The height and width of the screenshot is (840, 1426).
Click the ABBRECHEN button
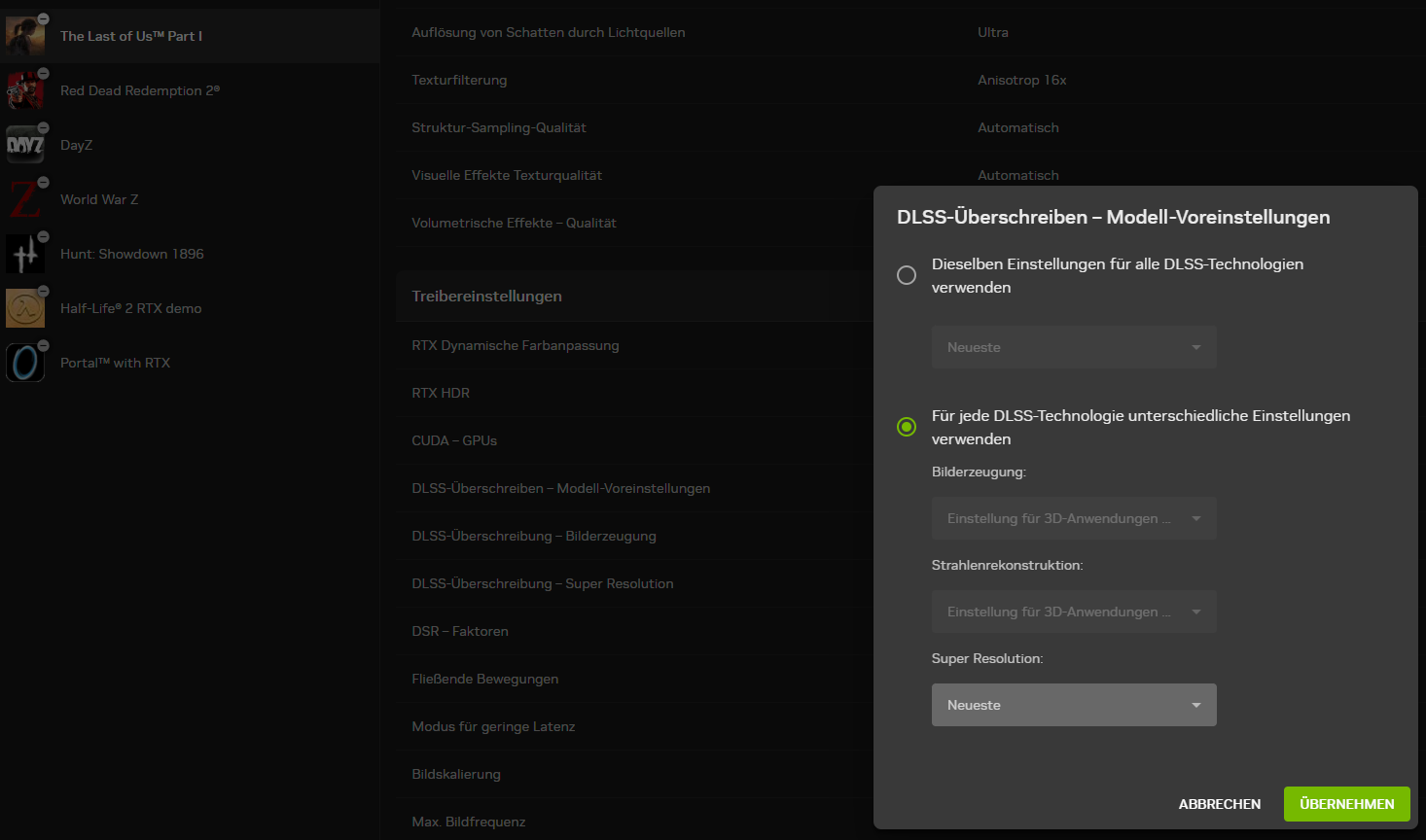click(1219, 804)
